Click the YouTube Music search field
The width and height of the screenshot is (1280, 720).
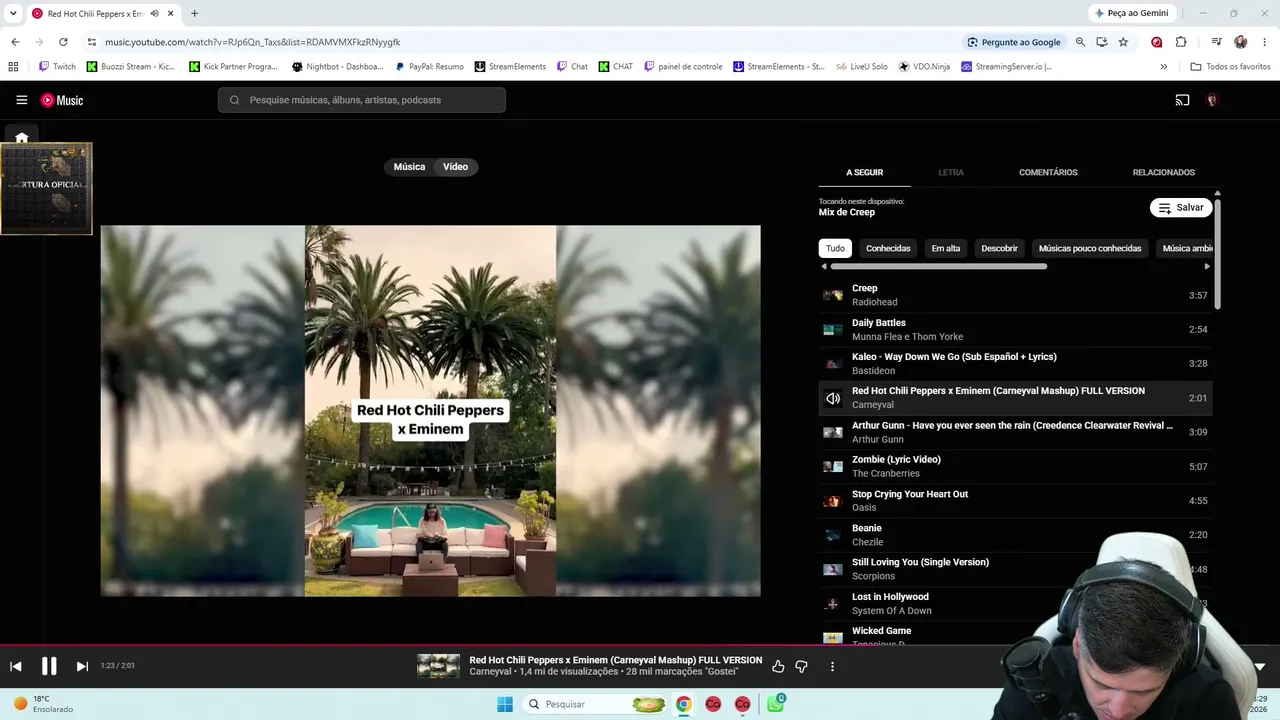pos(362,100)
